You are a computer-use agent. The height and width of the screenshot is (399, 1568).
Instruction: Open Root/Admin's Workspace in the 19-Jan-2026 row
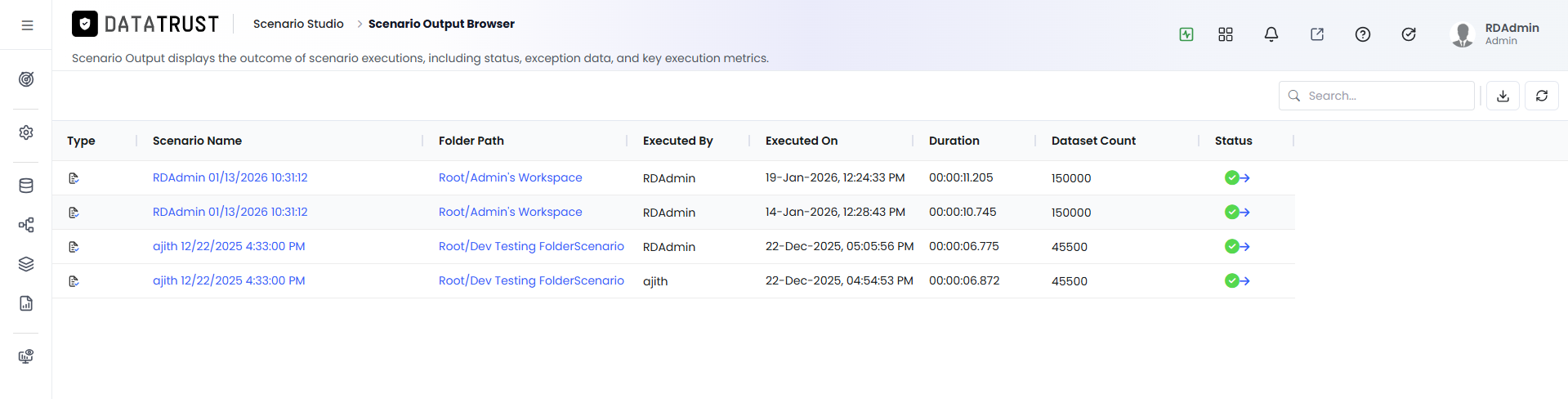coord(511,177)
